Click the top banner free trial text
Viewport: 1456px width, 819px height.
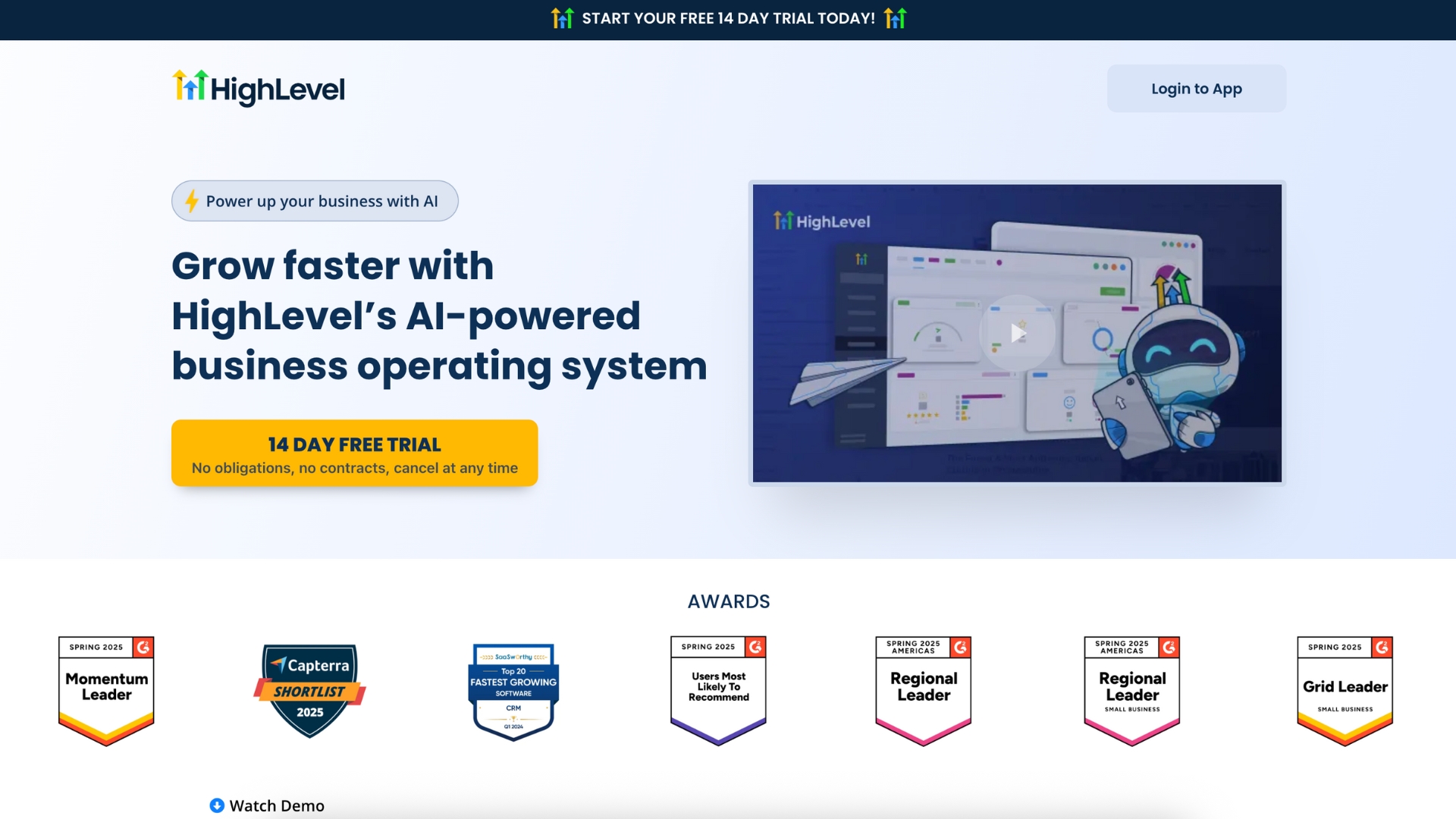coord(728,18)
